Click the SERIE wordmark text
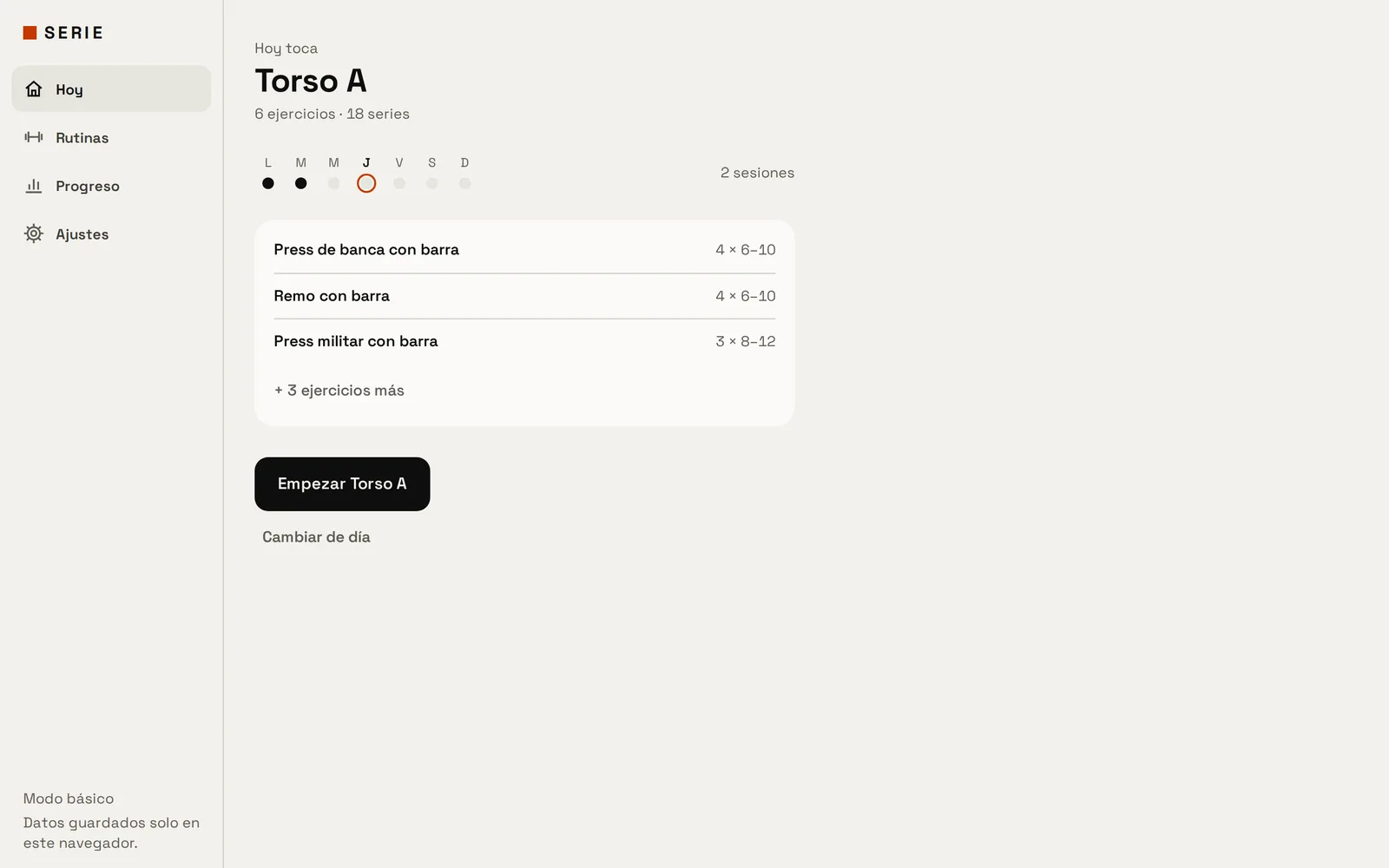This screenshot has width=1389, height=868. click(74, 33)
